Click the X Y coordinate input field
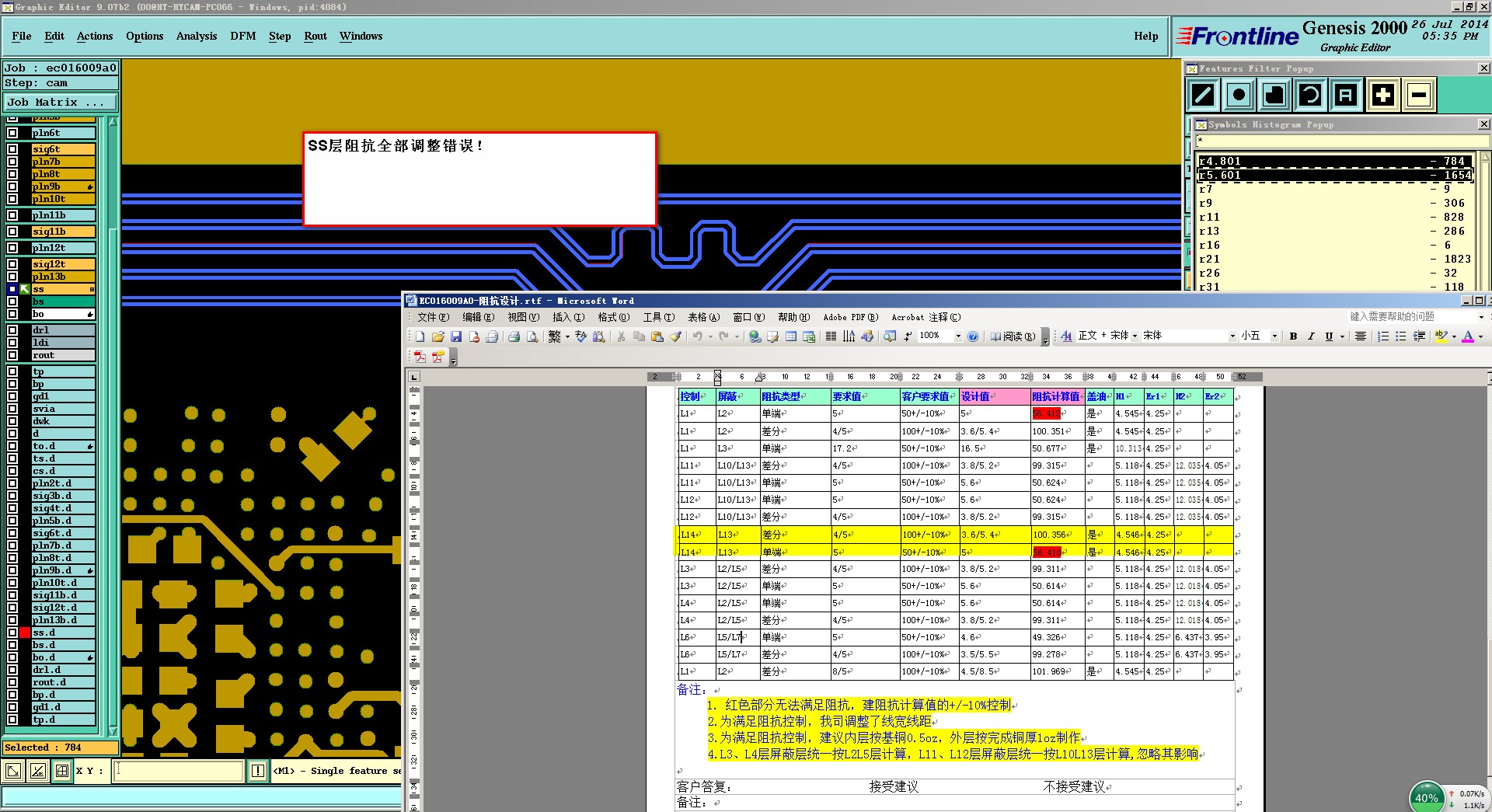Screen dimensions: 1492x812 180,771
